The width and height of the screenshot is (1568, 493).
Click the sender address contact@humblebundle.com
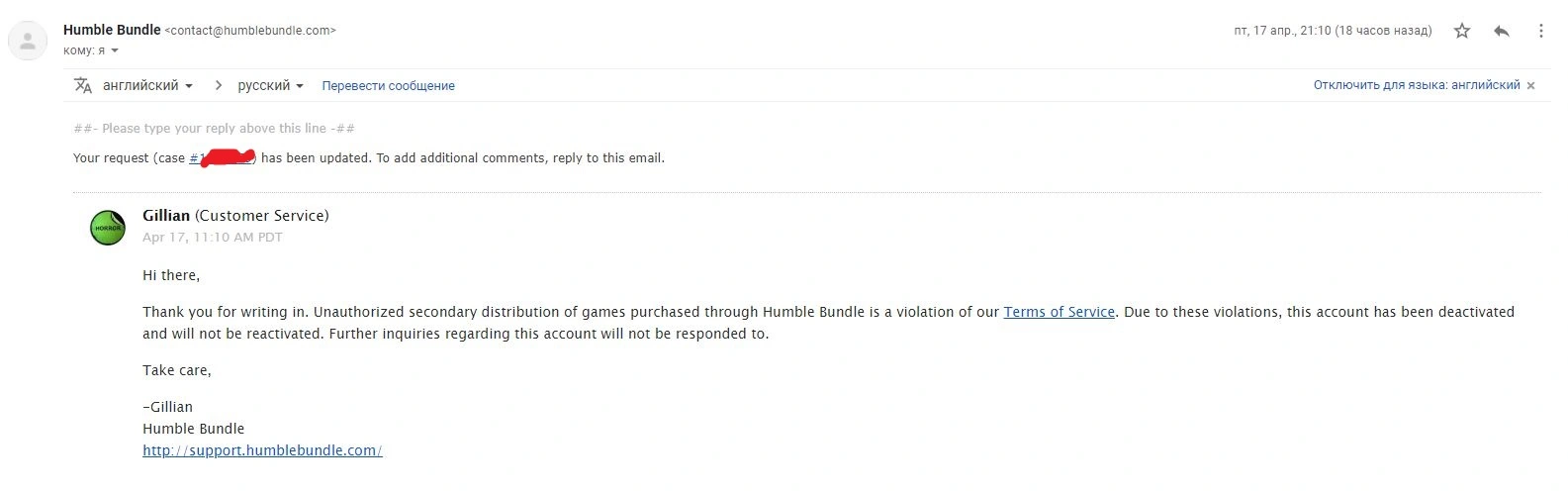pos(250,31)
